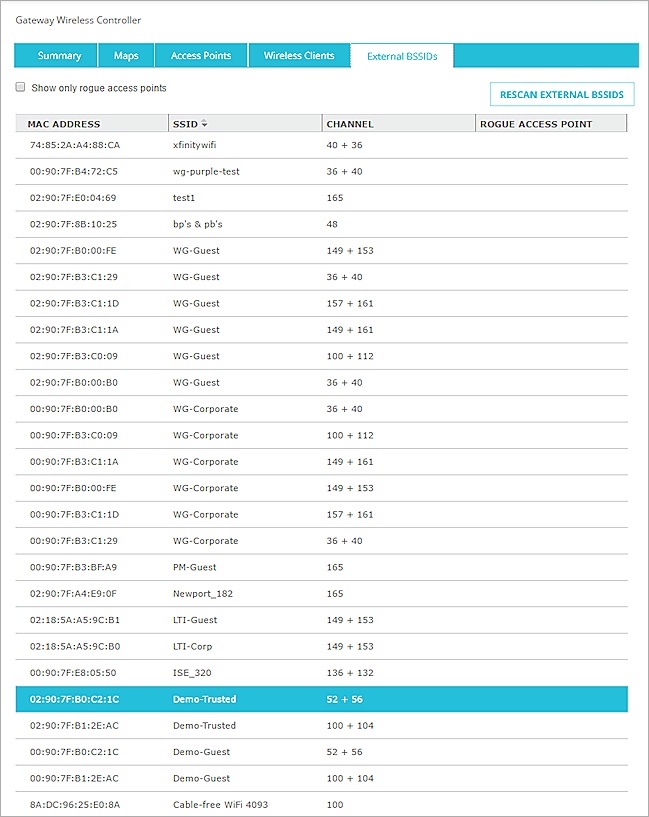Open the Maps tab

coord(126,55)
